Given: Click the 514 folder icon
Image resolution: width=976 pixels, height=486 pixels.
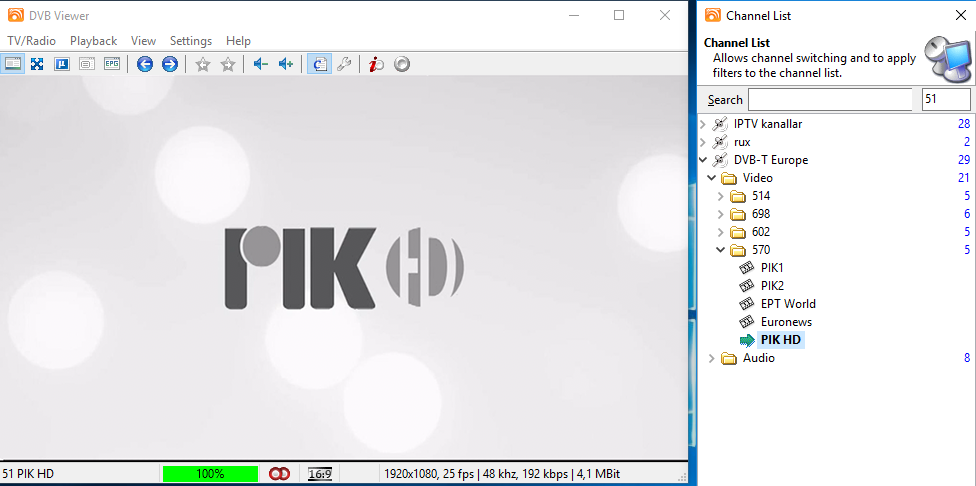Looking at the screenshot, I should point(738,197).
